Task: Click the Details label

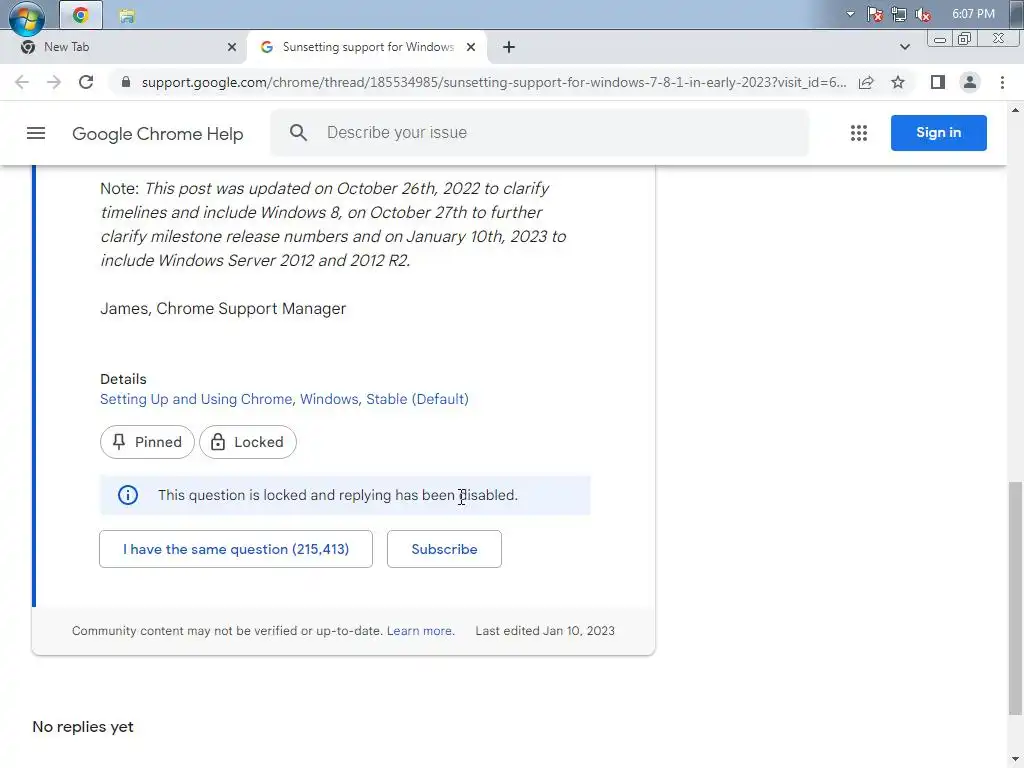Action: point(123,379)
